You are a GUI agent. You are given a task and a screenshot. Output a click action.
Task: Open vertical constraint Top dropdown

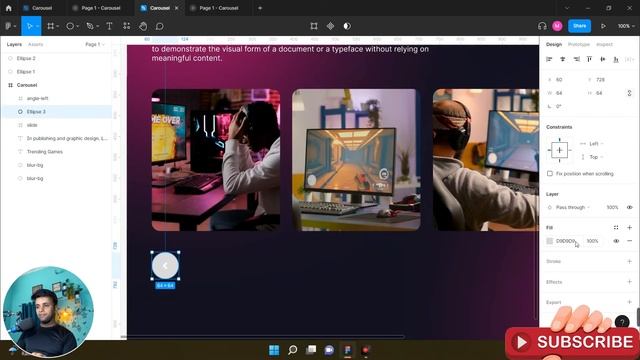coord(596,157)
